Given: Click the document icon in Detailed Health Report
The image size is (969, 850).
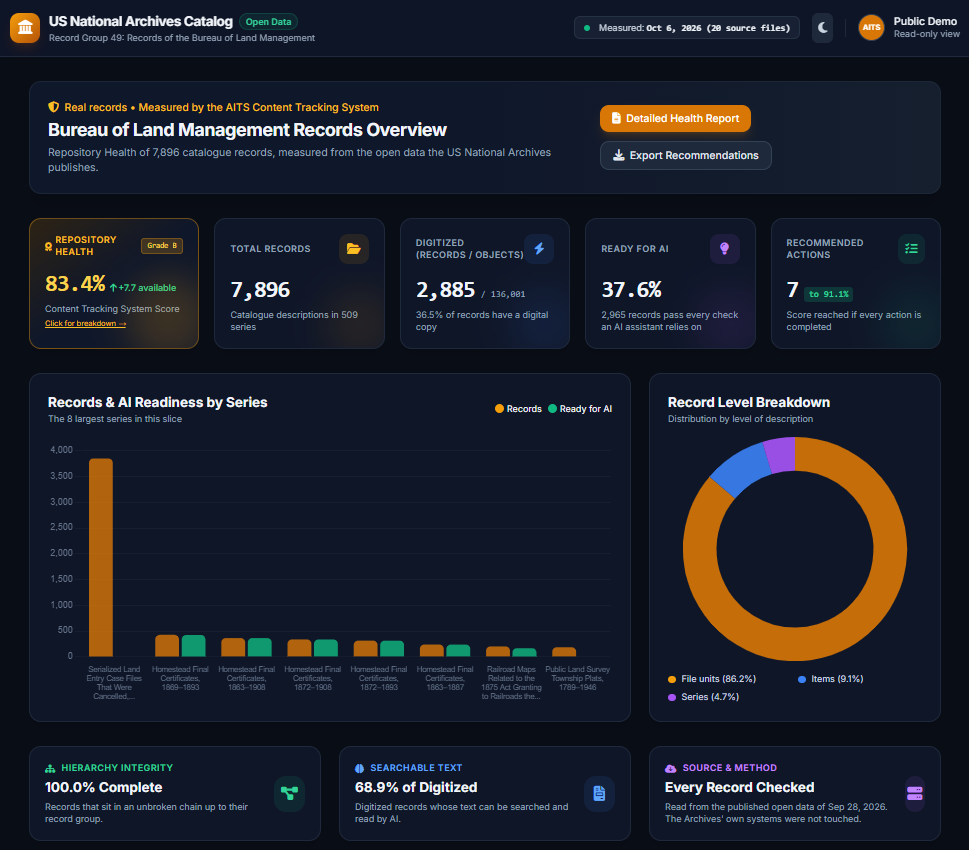Looking at the screenshot, I should (616, 118).
